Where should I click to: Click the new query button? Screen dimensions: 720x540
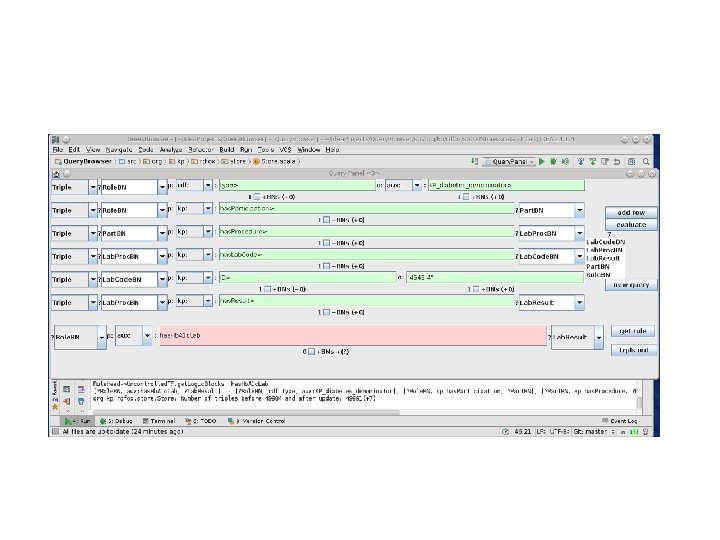(x=631, y=285)
